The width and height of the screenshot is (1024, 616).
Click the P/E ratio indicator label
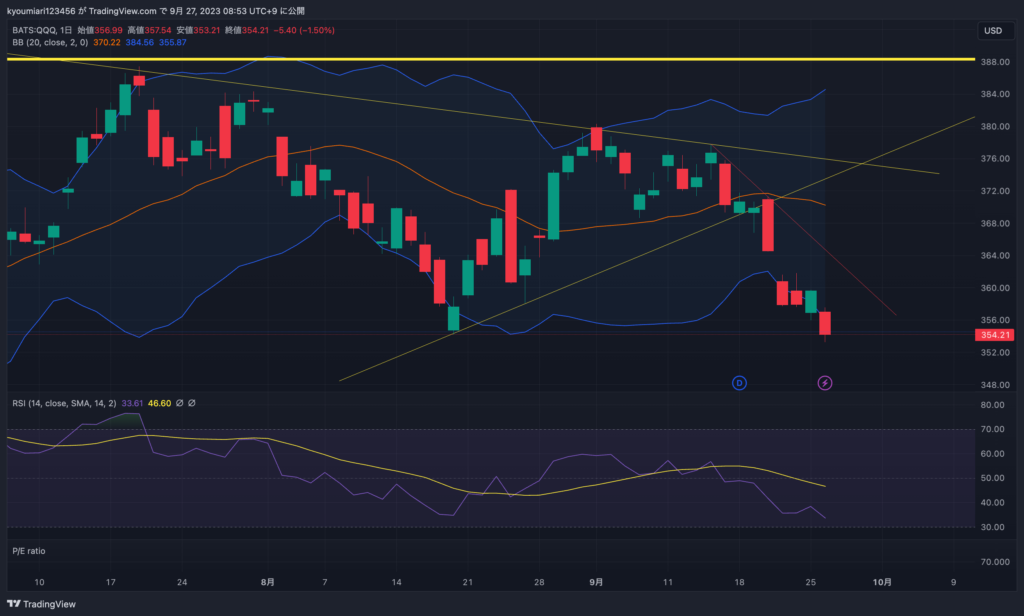(x=29, y=551)
